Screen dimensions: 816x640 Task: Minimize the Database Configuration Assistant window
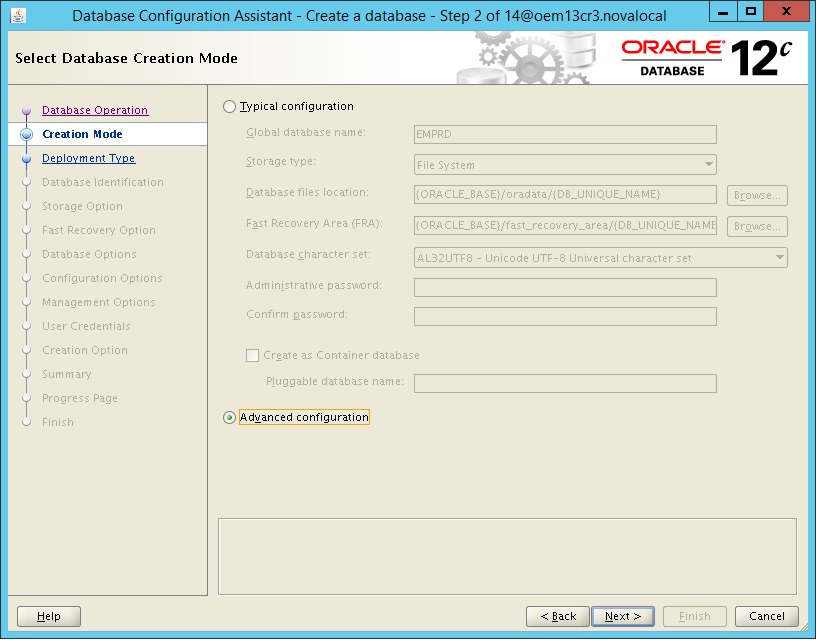tap(723, 12)
